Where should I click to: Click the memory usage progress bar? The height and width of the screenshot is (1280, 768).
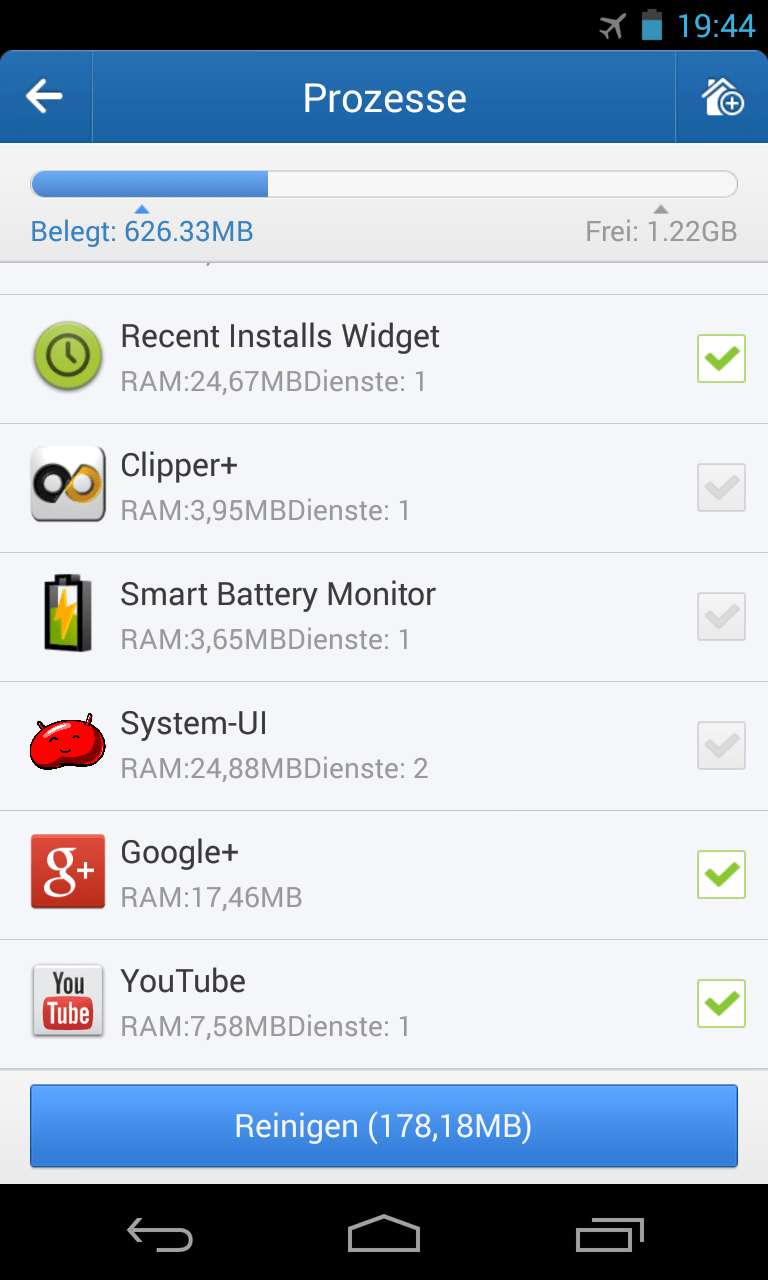[384, 184]
